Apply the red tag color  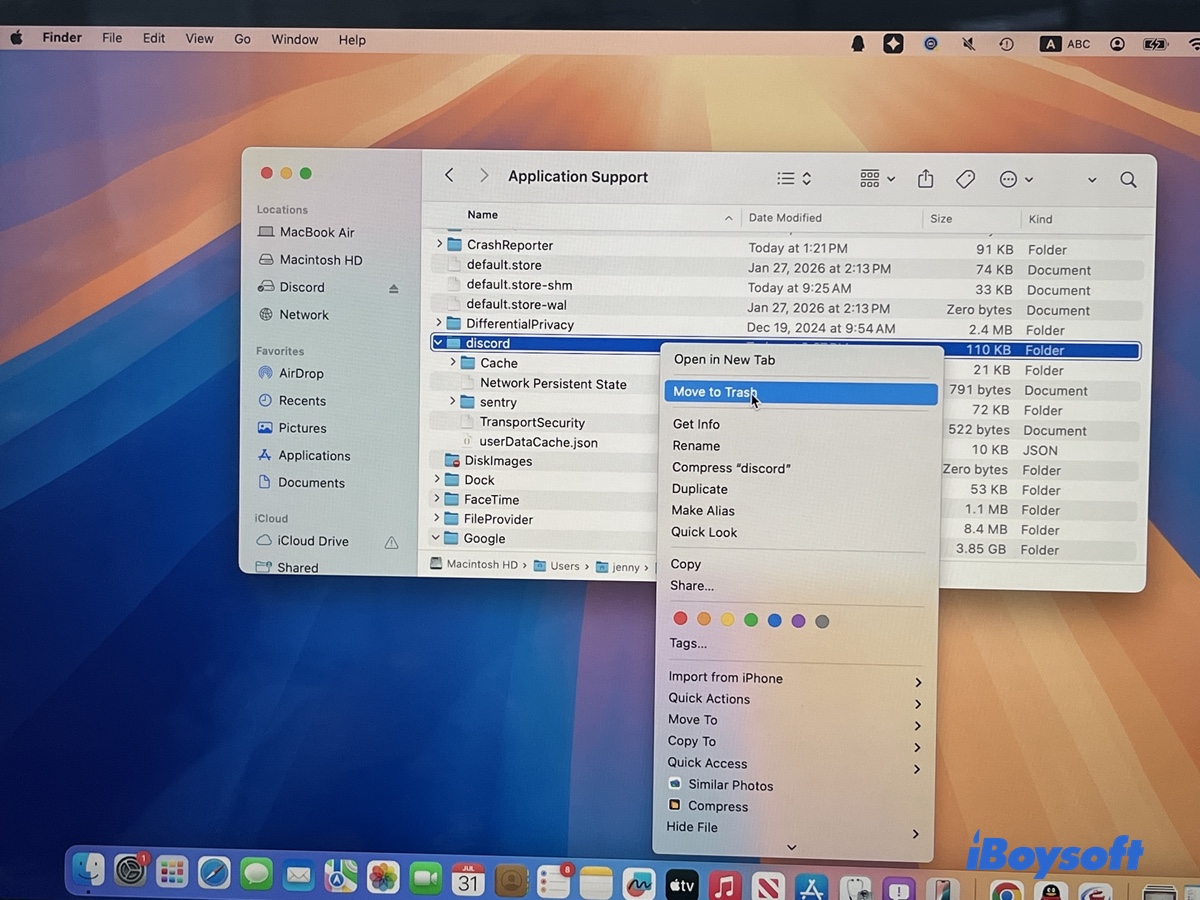coord(681,619)
